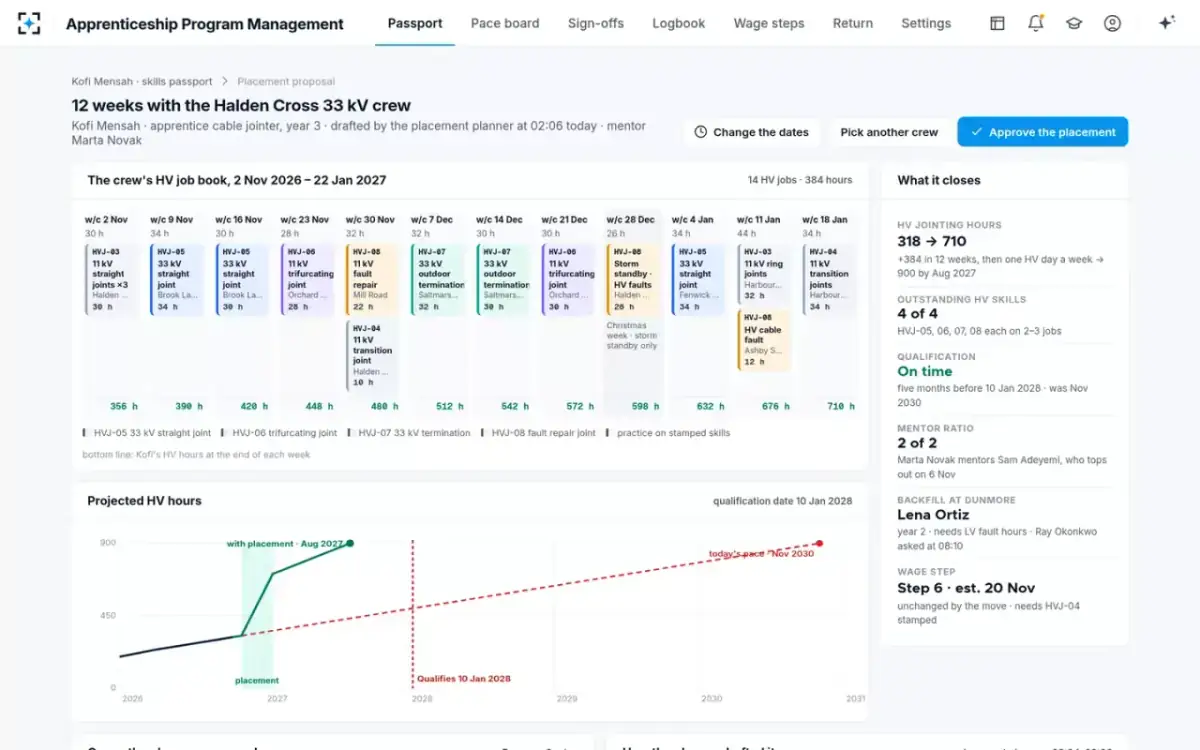Screen dimensions: 1200x750
Task: Launch the sparkle assistant icon
Action: point(1166,23)
